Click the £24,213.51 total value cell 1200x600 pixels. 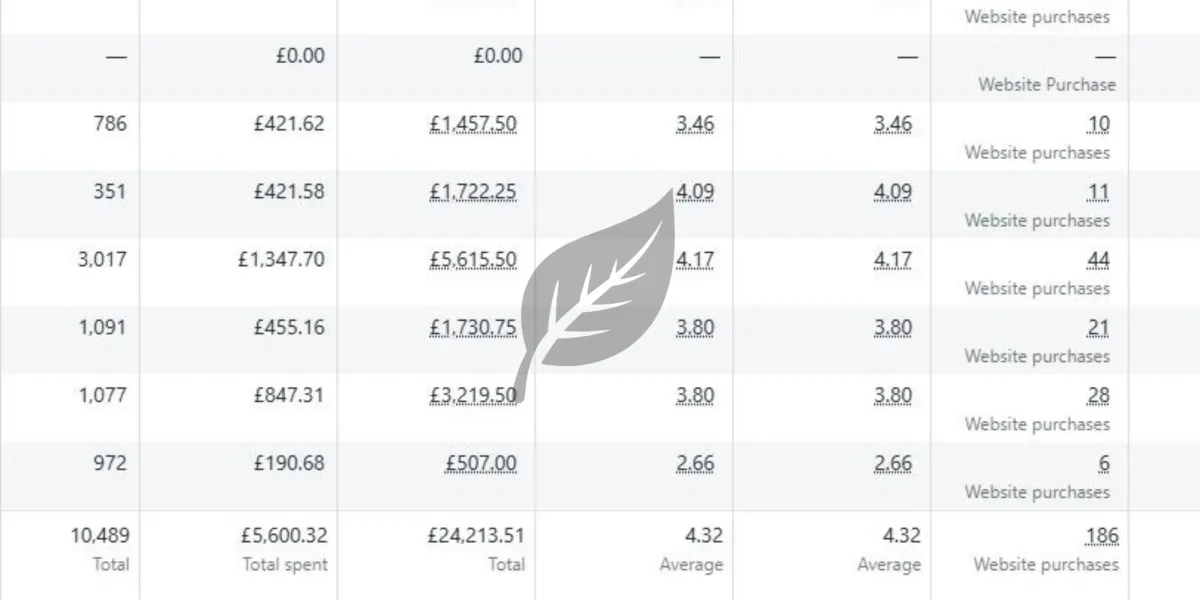coord(476,536)
